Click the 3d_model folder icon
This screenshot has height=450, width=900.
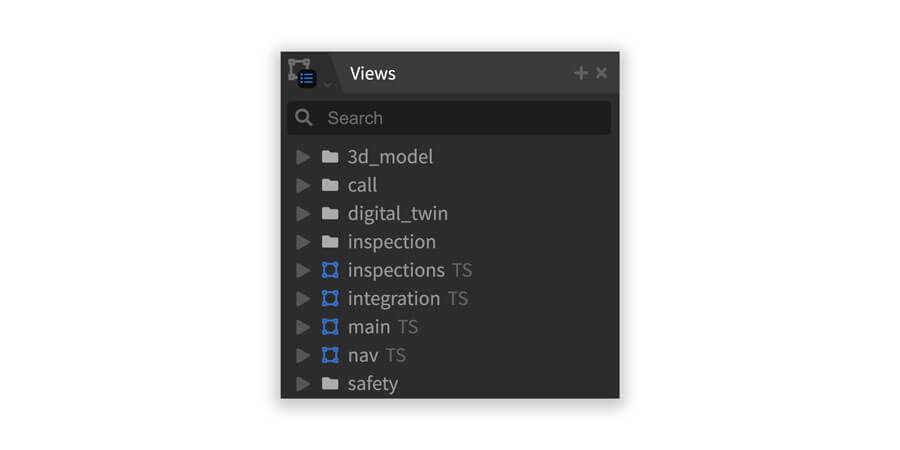(x=330, y=157)
